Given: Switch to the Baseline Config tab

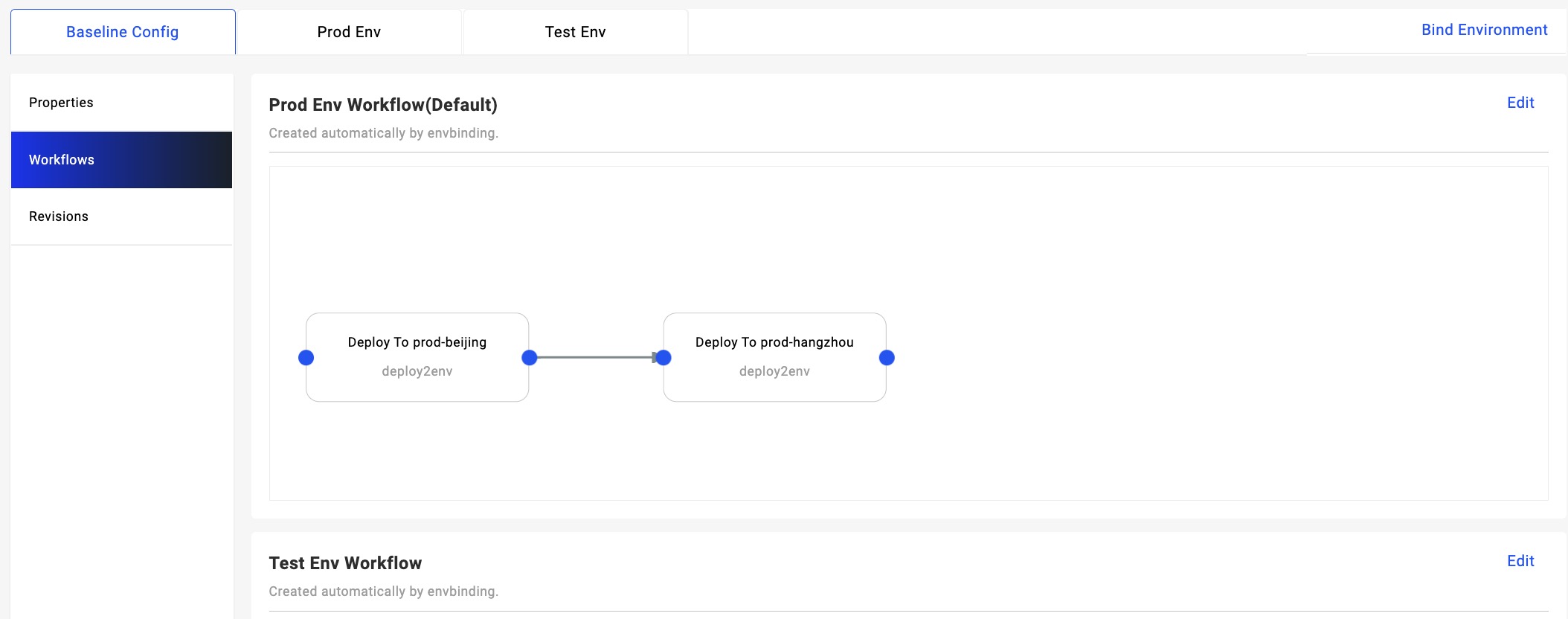Looking at the screenshot, I should pos(123,32).
